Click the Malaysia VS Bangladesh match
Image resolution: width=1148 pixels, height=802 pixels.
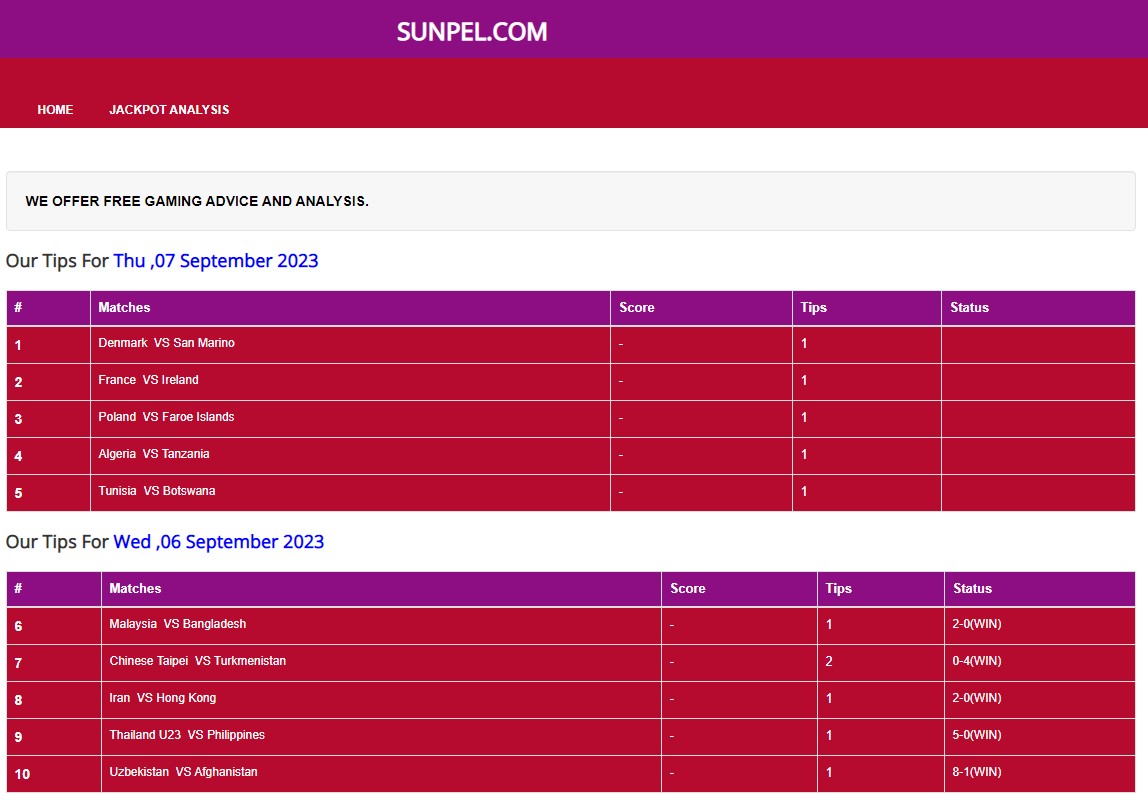177,624
